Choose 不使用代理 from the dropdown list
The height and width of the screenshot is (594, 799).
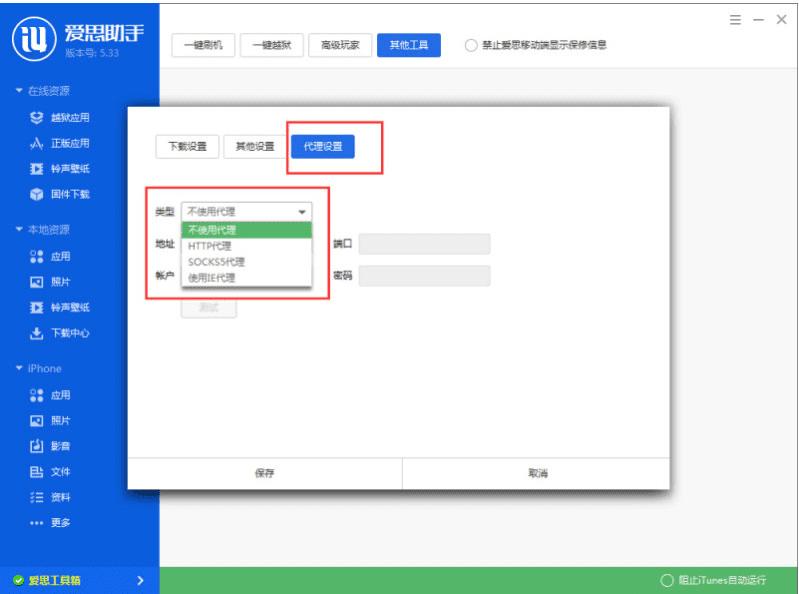(247, 230)
